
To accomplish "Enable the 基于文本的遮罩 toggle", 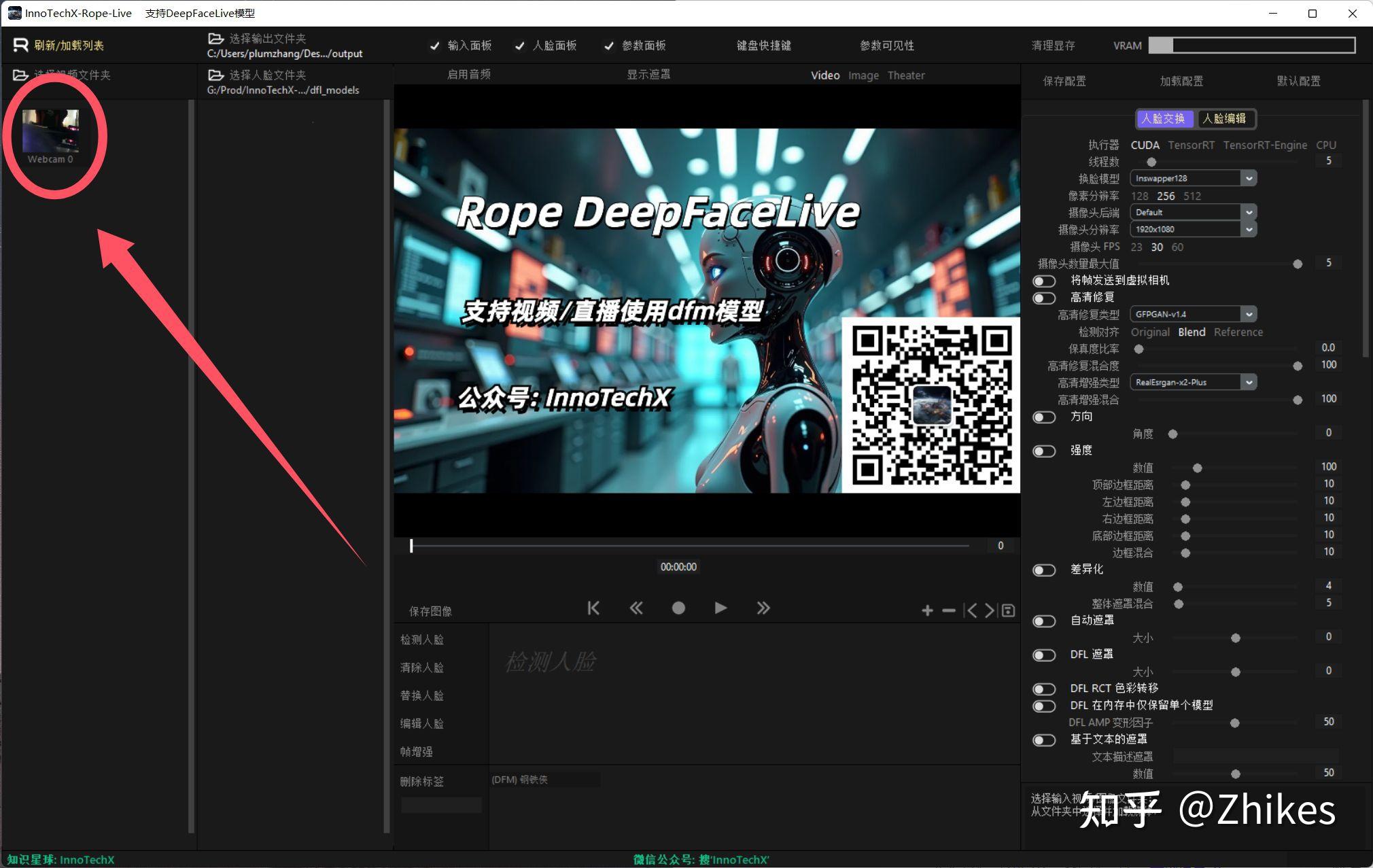I will click(1044, 740).
